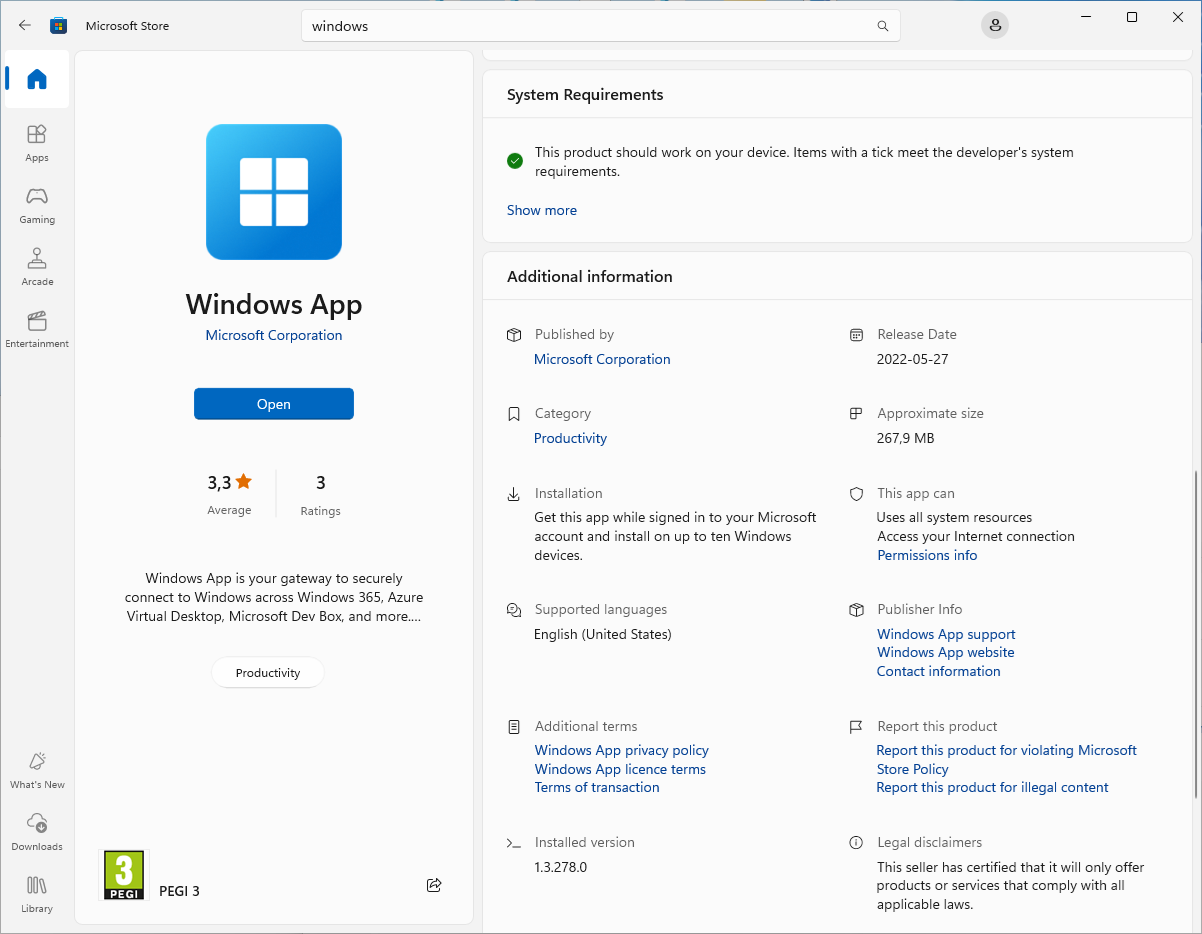This screenshot has width=1202, height=934.
Task: Open the Productivity category link
Action: tap(570, 438)
